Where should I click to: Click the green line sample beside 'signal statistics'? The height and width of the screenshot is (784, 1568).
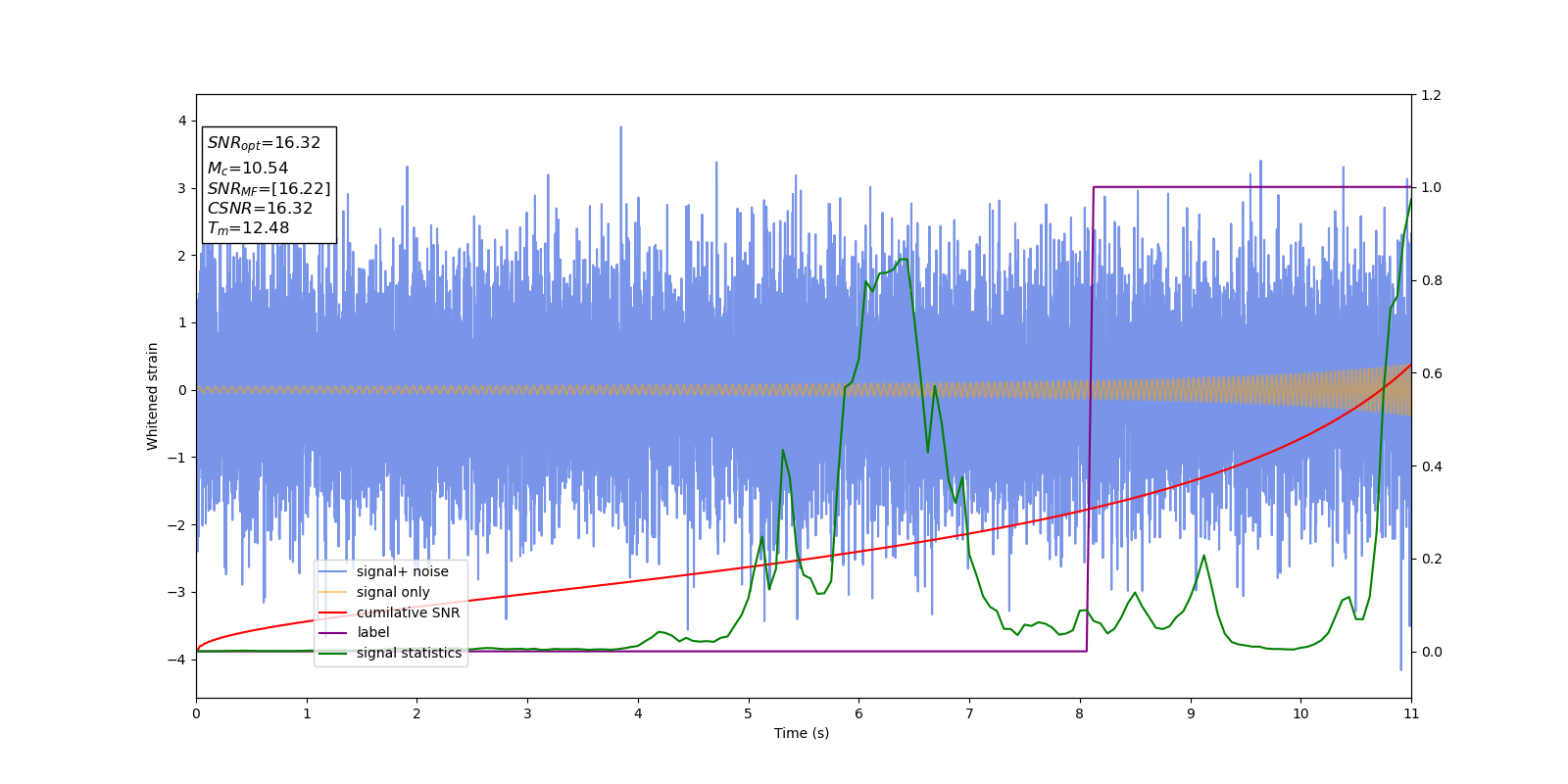[333, 654]
